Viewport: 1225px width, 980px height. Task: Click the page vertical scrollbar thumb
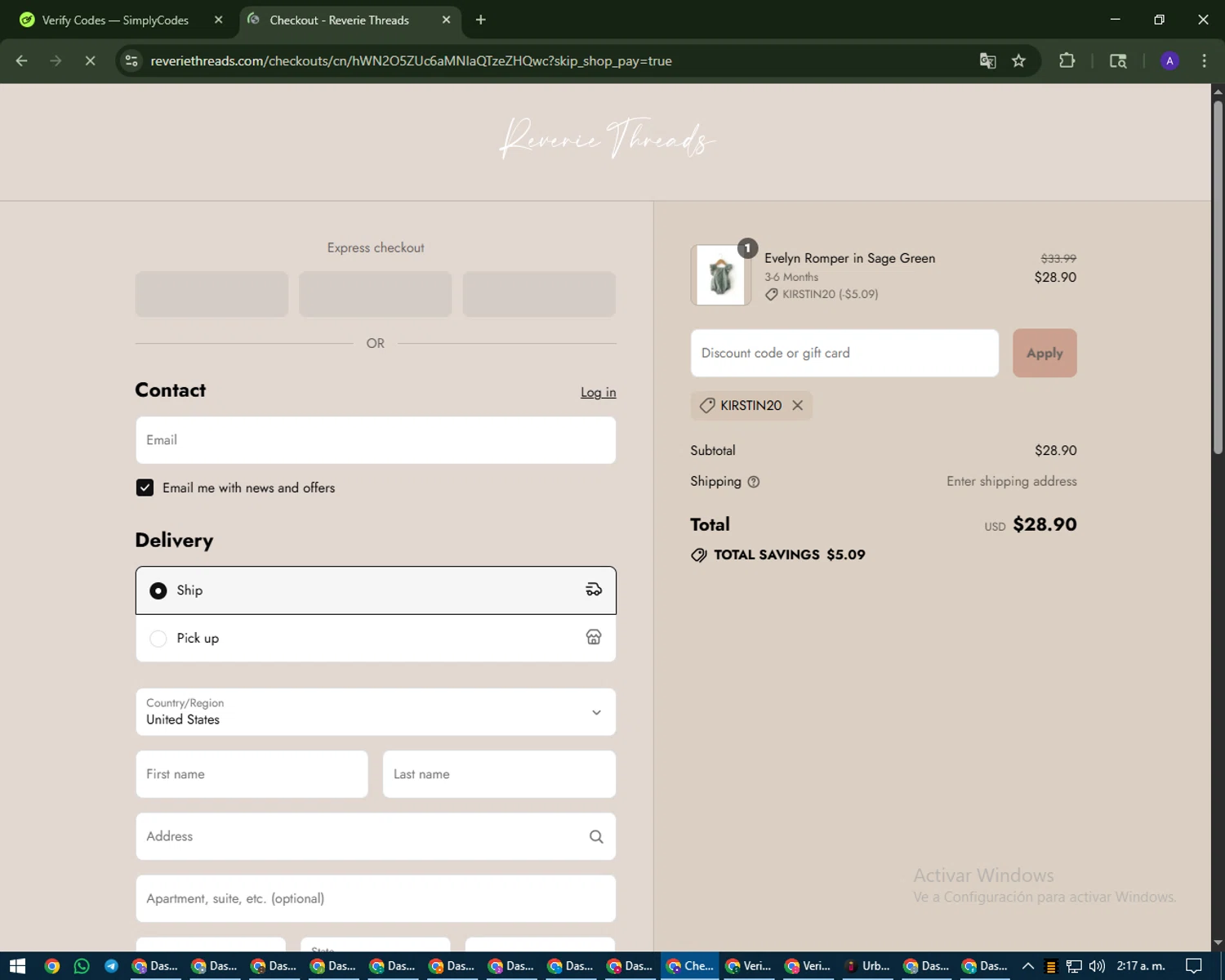[1218, 276]
